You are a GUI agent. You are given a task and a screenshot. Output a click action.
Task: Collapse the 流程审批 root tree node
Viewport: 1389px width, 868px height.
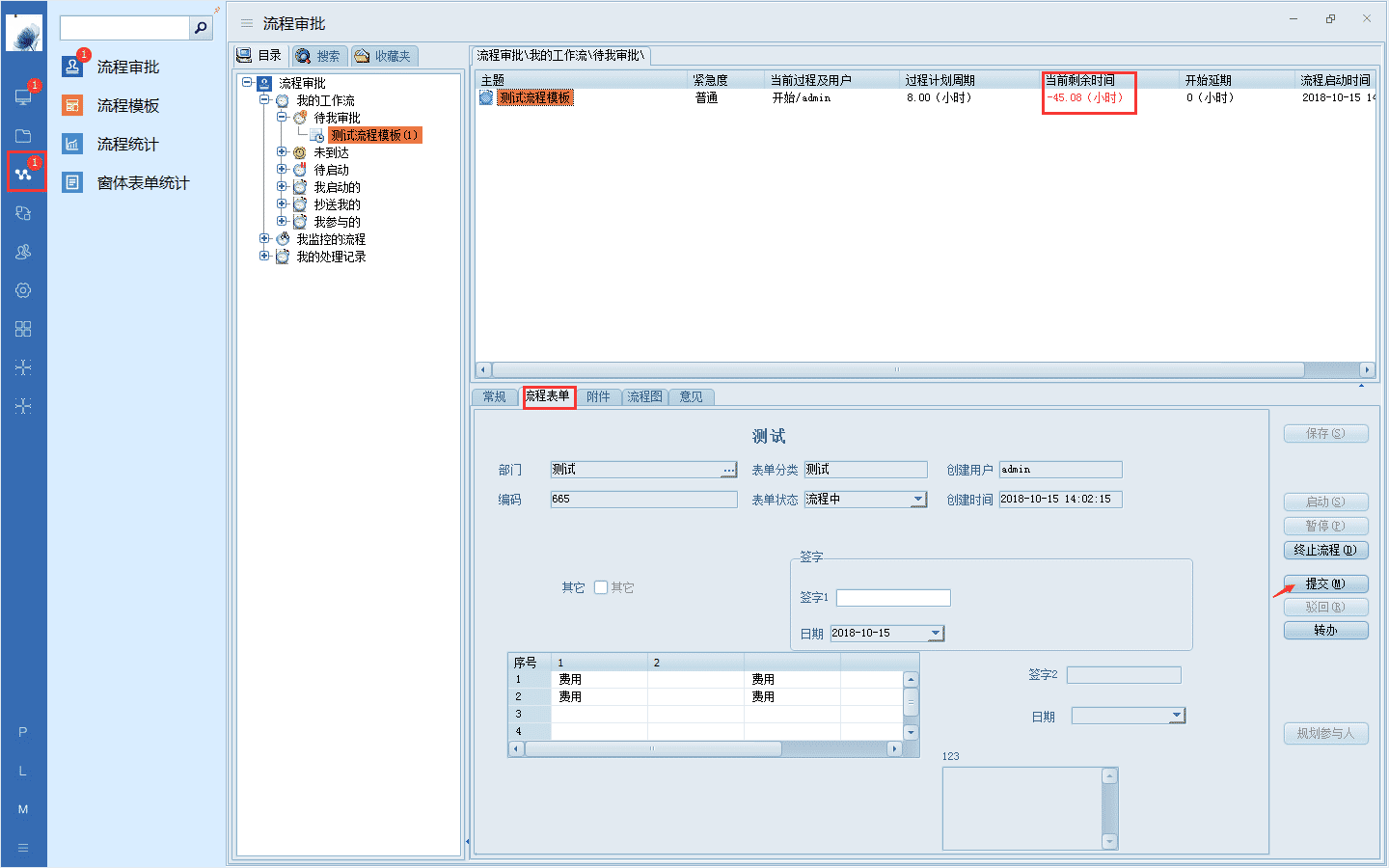[247, 83]
